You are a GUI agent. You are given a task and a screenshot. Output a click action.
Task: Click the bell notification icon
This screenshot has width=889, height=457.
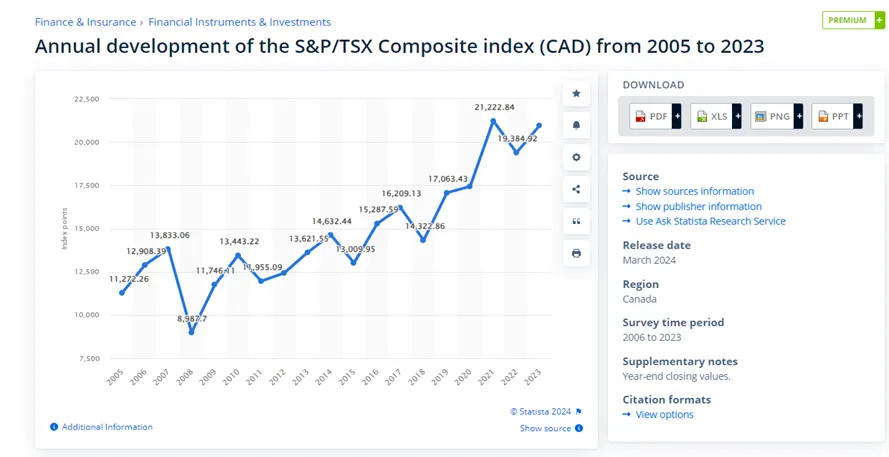(576, 125)
